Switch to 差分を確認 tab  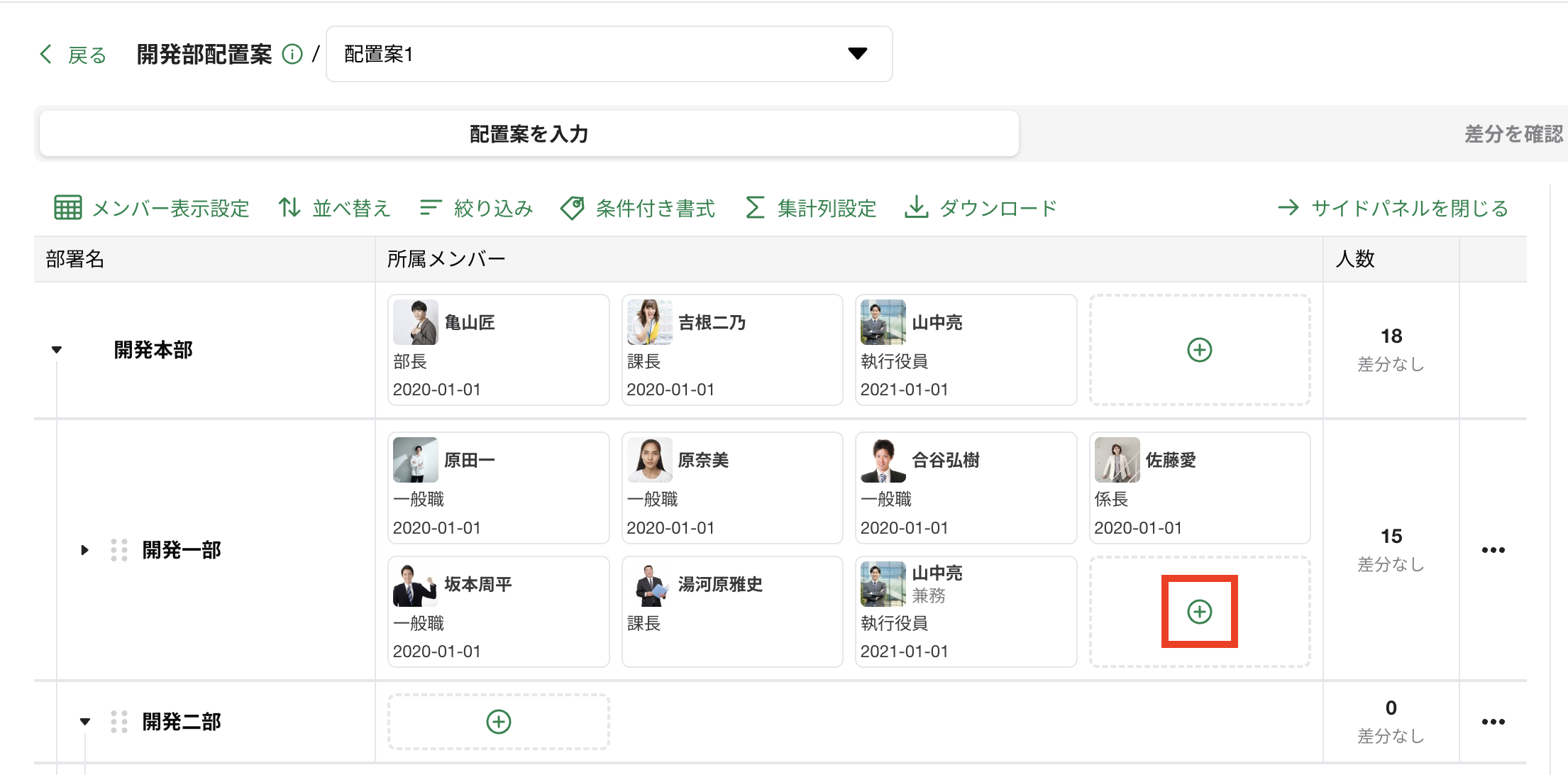(1513, 134)
